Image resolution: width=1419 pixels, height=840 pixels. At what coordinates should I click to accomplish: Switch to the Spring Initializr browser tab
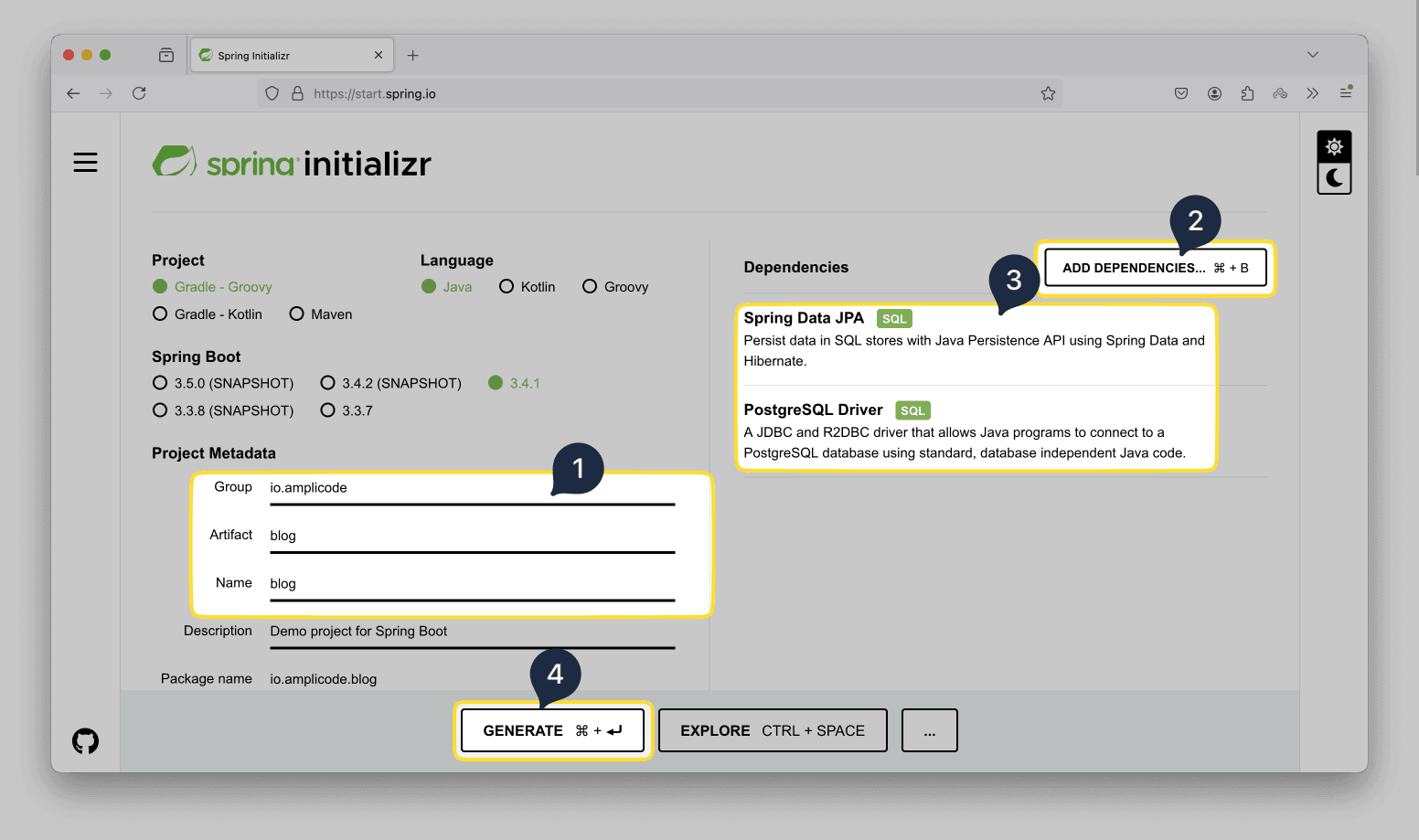pos(292,55)
